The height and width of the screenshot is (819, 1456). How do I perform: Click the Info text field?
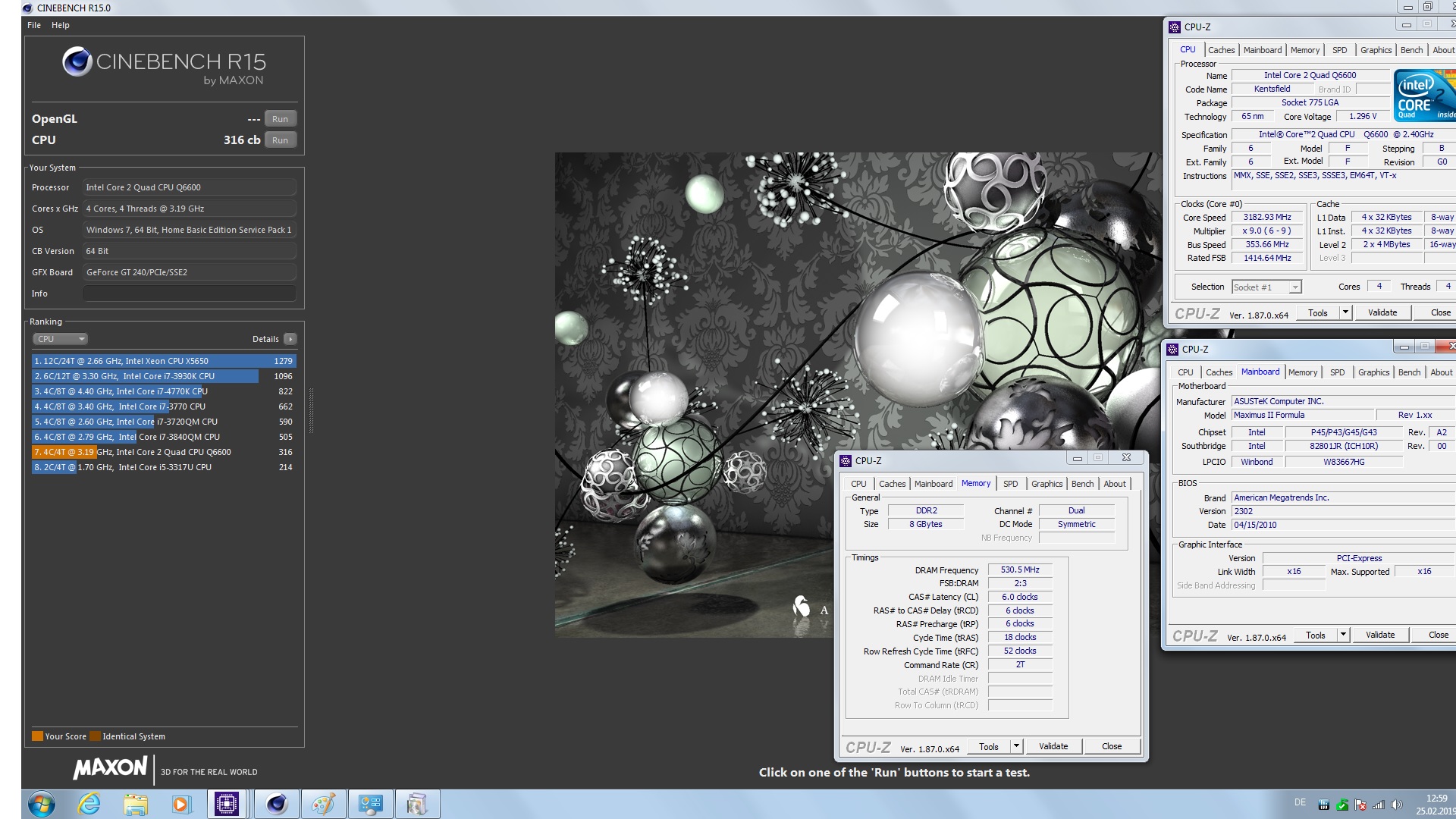pos(189,293)
